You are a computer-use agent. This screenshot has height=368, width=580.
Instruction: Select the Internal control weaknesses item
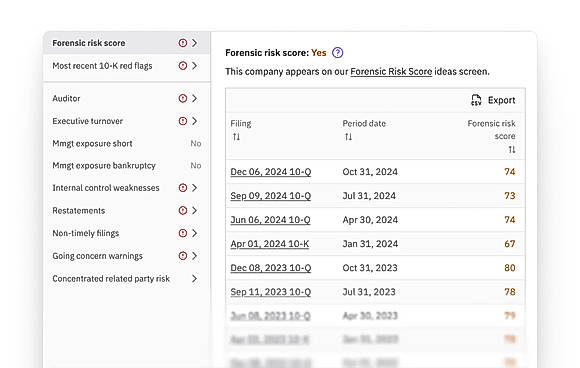click(127, 188)
